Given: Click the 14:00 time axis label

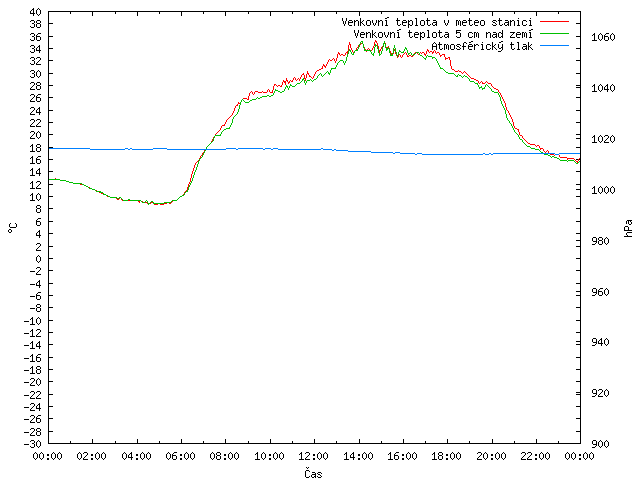Looking at the screenshot, I should [x=358, y=456].
